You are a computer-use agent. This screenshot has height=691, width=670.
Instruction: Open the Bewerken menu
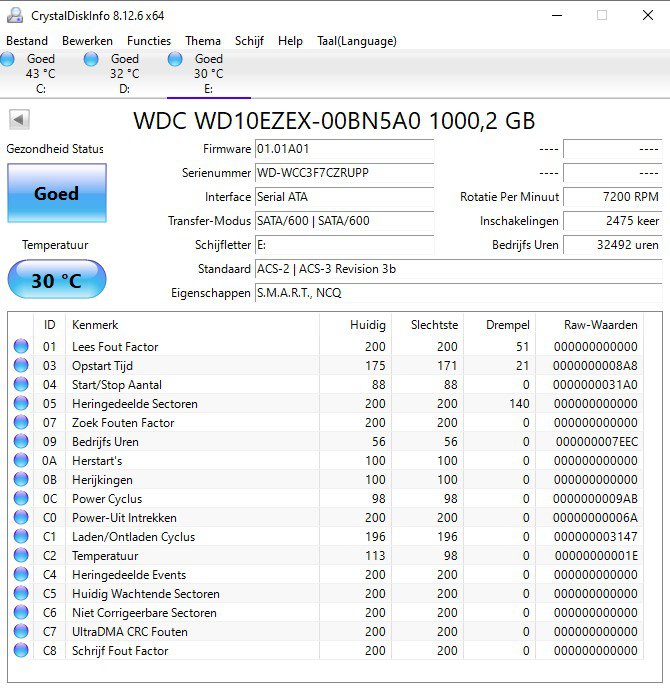point(87,41)
